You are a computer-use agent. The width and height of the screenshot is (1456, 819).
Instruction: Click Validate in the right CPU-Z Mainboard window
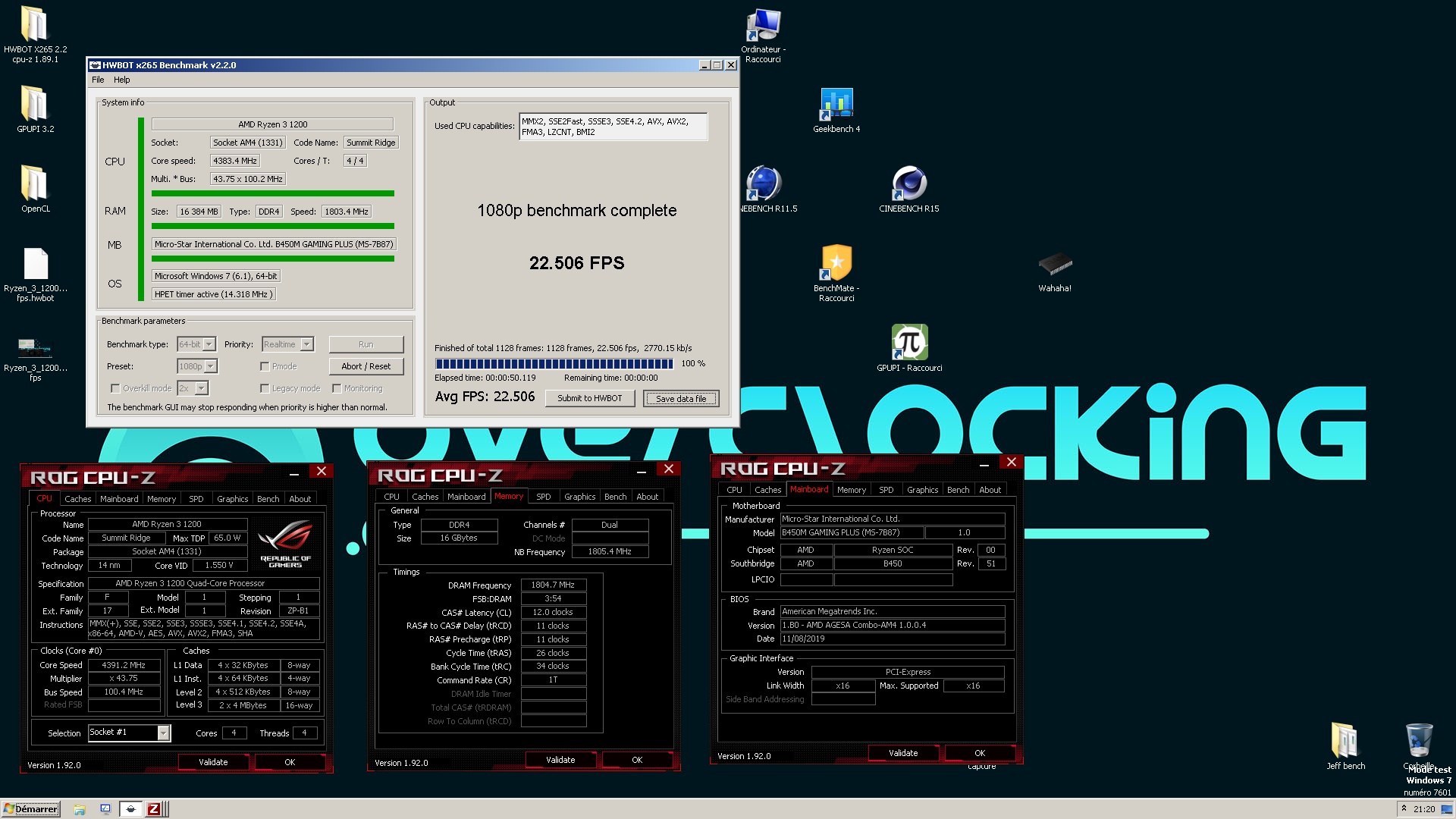click(903, 753)
